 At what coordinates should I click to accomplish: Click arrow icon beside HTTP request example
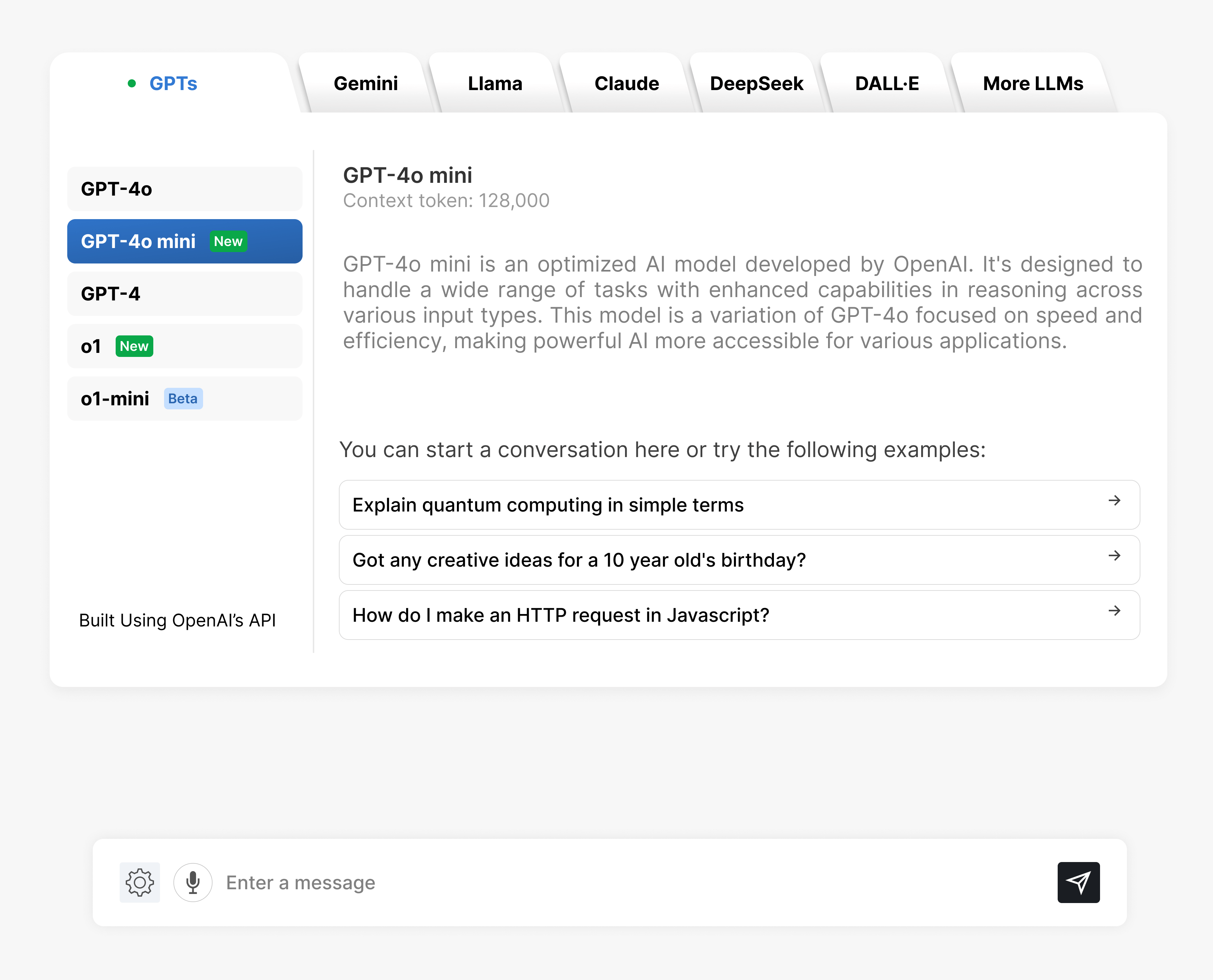1113,611
